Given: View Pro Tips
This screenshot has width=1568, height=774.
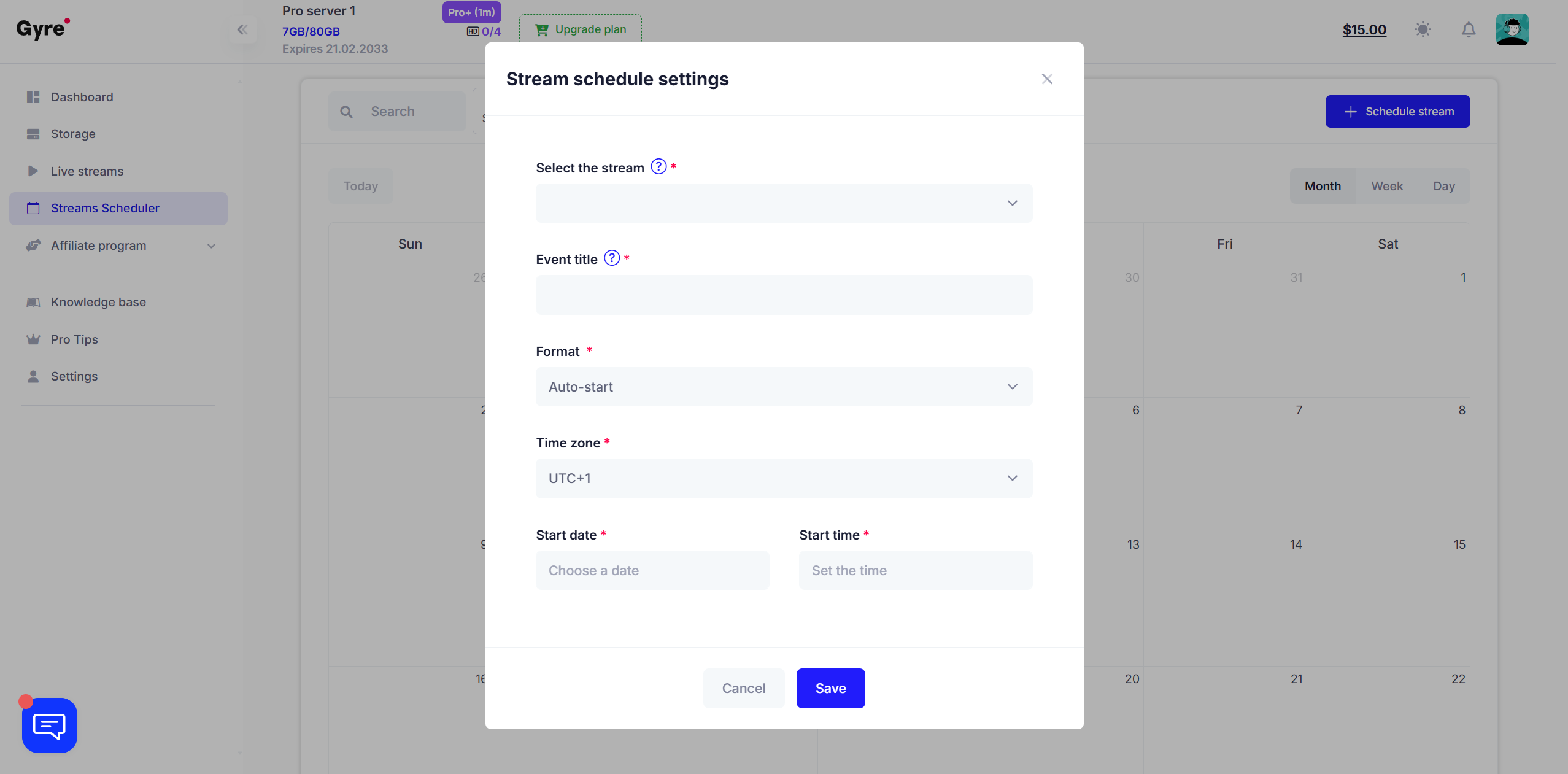Looking at the screenshot, I should 74,339.
